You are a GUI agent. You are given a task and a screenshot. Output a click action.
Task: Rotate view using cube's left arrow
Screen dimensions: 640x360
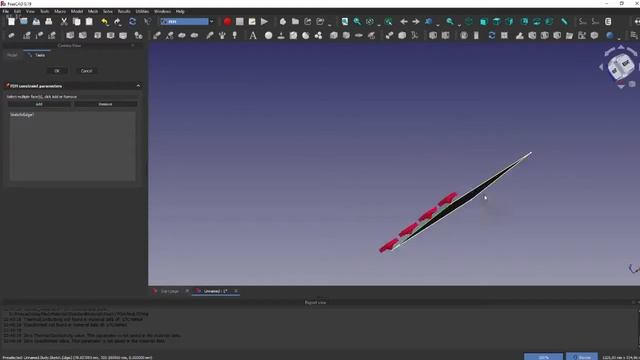point(601,67)
